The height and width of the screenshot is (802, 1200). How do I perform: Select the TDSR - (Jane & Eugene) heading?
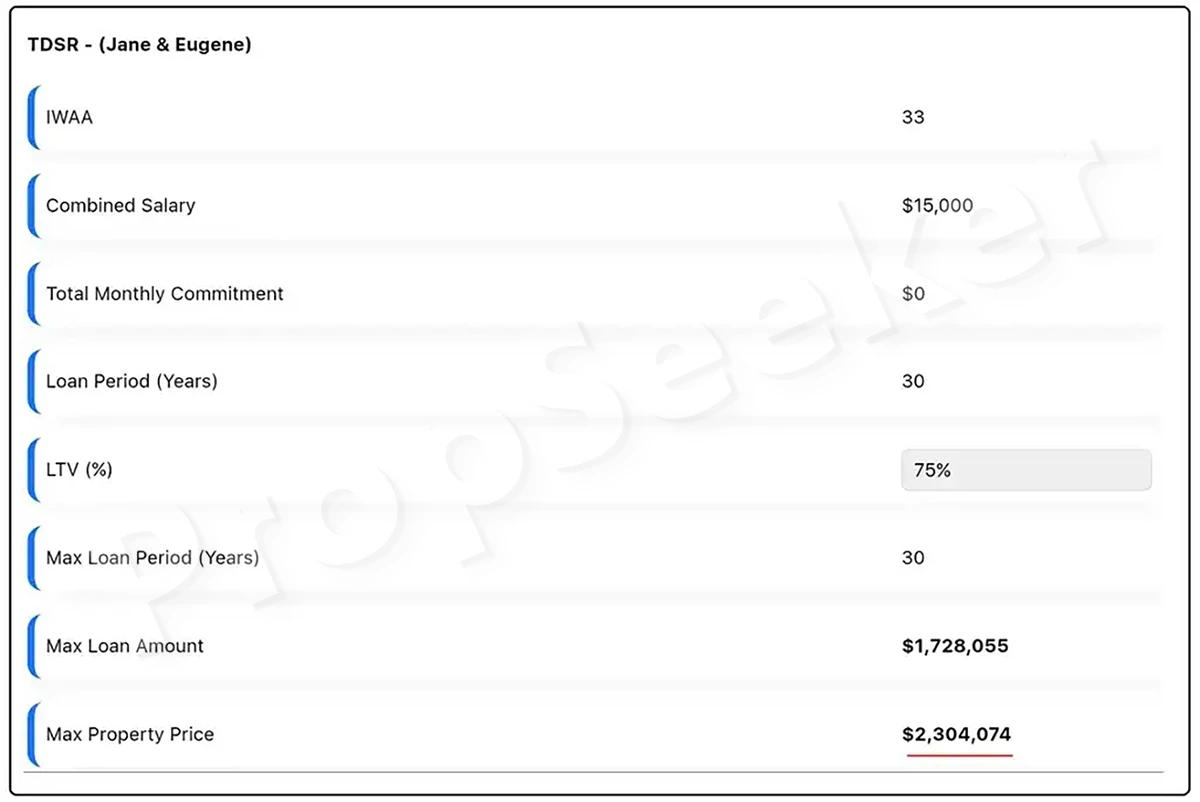pos(139,45)
